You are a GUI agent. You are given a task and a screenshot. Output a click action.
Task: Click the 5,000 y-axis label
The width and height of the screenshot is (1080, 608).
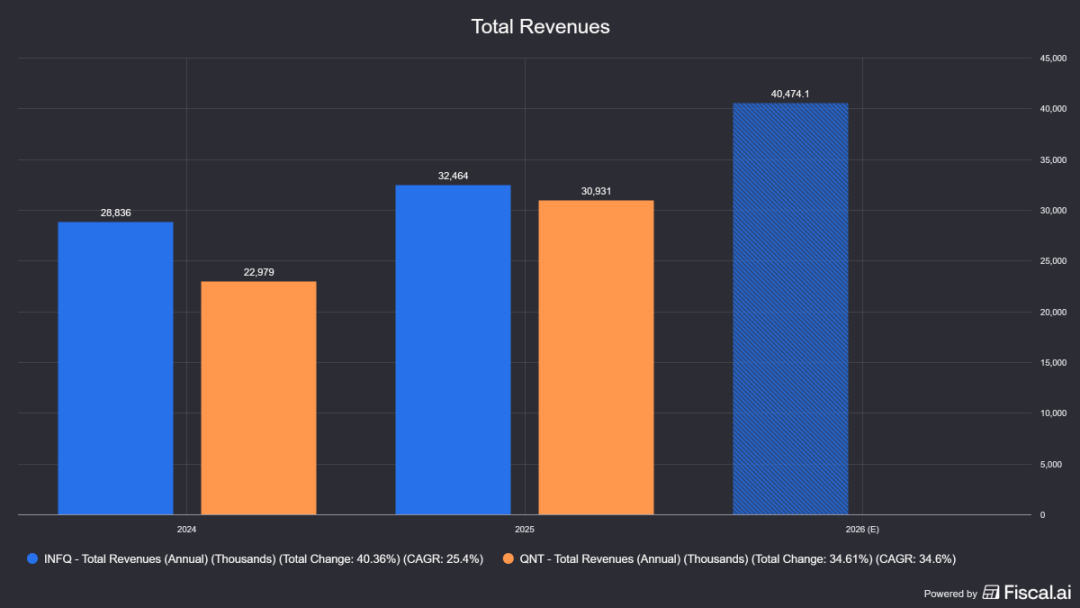click(x=1051, y=464)
